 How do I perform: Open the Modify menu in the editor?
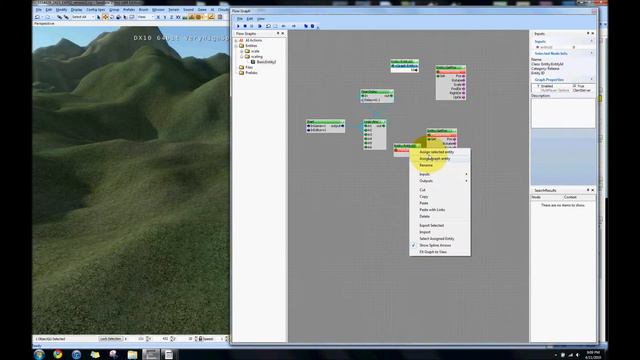coord(61,10)
